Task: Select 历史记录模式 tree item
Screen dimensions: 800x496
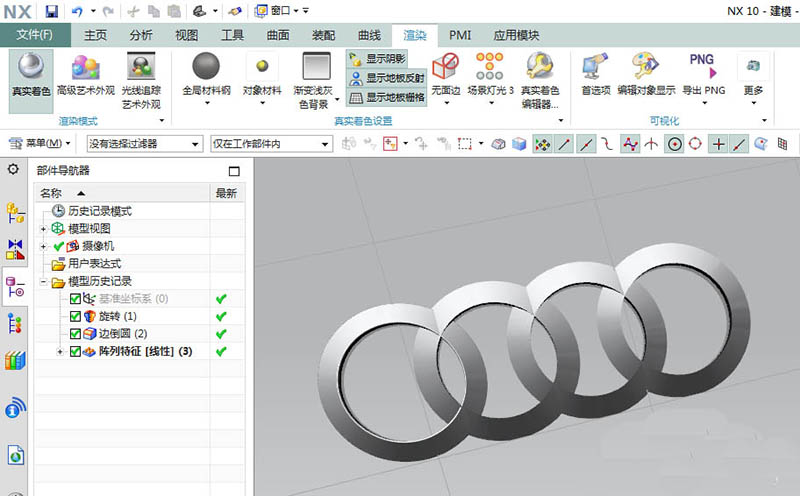Action: point(99,211)
